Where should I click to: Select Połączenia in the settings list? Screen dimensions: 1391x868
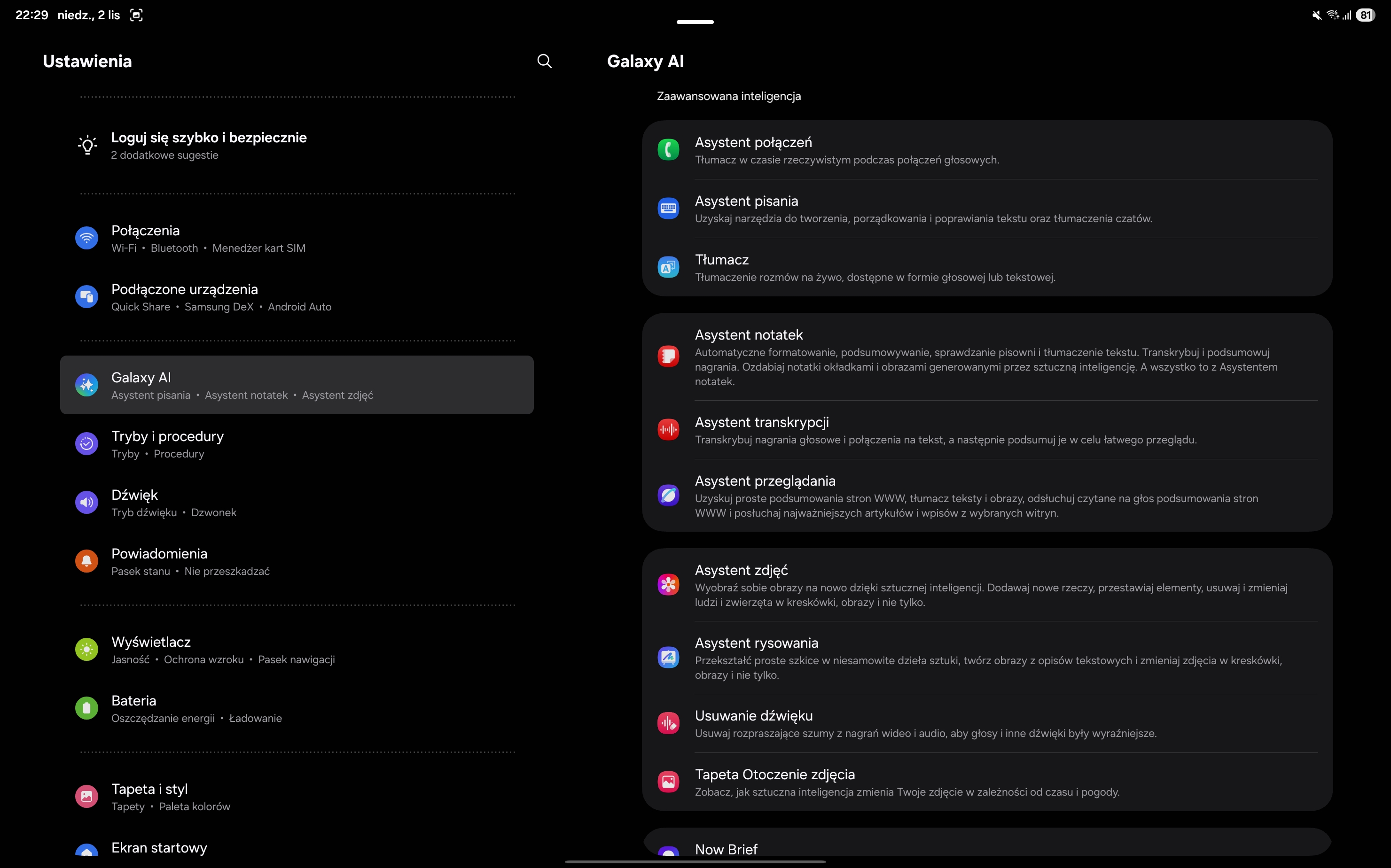(145, 238)
